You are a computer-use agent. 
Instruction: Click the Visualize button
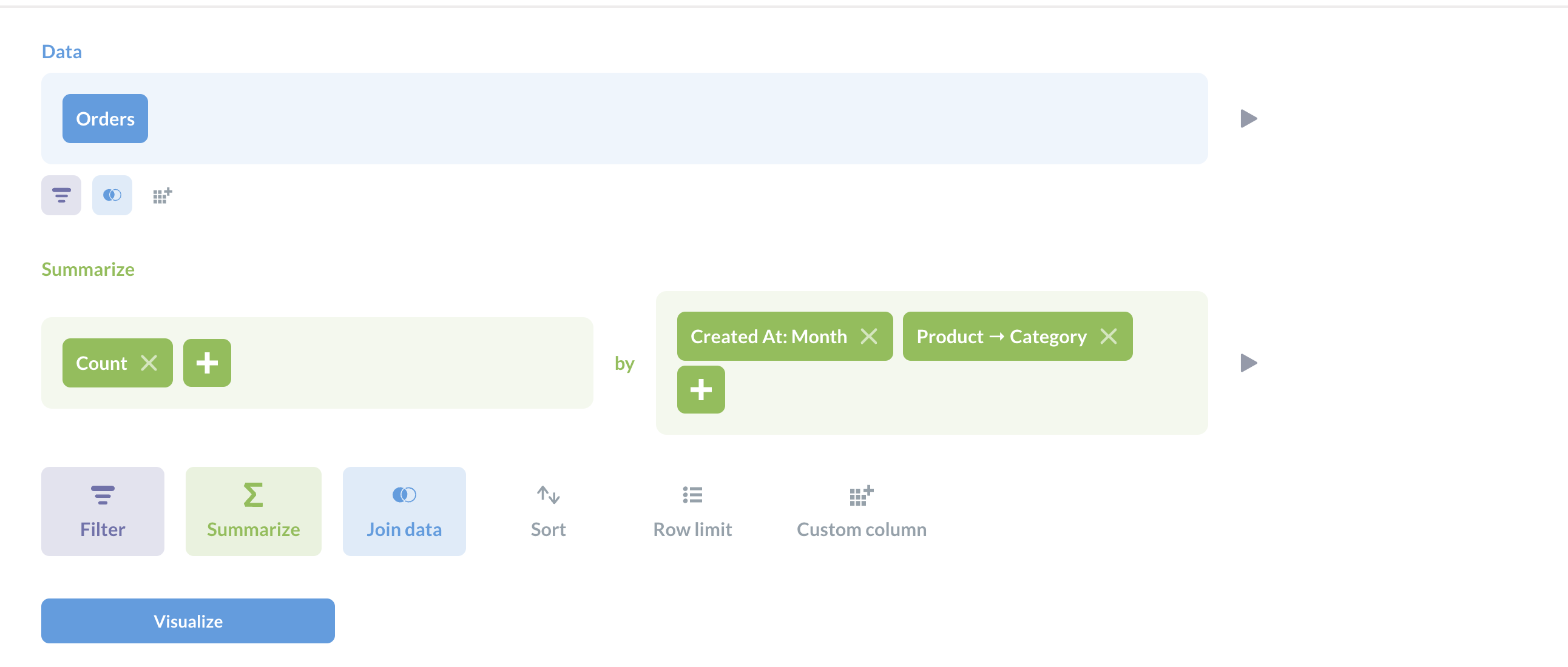pos(188,621)
